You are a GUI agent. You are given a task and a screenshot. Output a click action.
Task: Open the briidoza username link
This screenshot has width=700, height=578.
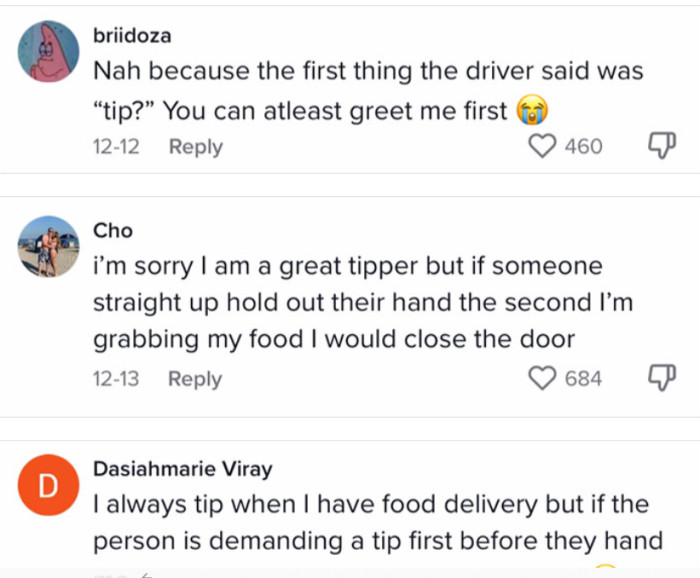(132, 36)
